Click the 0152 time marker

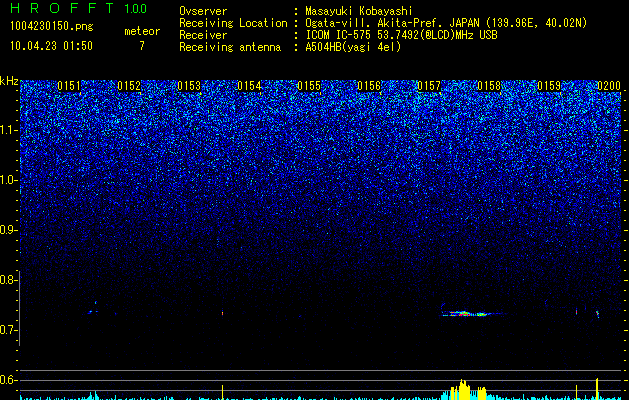129,86
